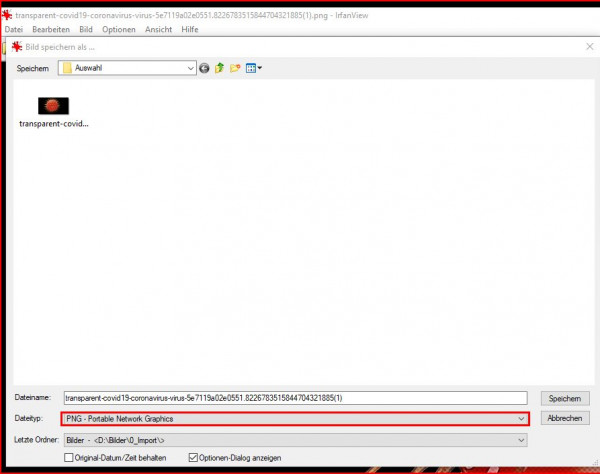Open the Bearbeiten menu
The width and height of the screenshot is (600, 474).
[51, 29]
